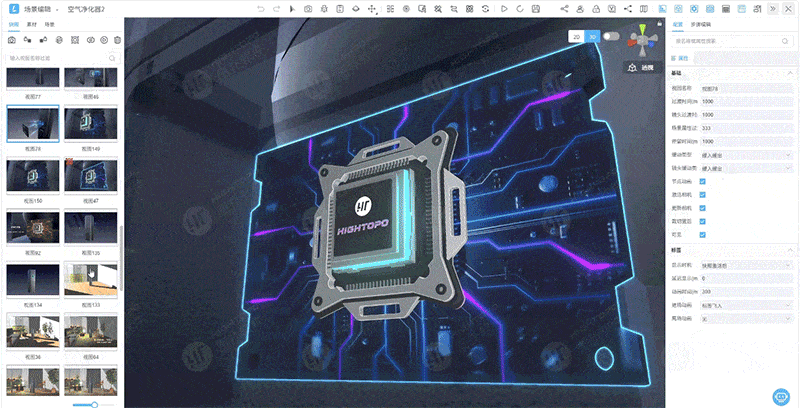Close the editor with the X button
Screen dimensions: 800x408
(x=789, y=9)
